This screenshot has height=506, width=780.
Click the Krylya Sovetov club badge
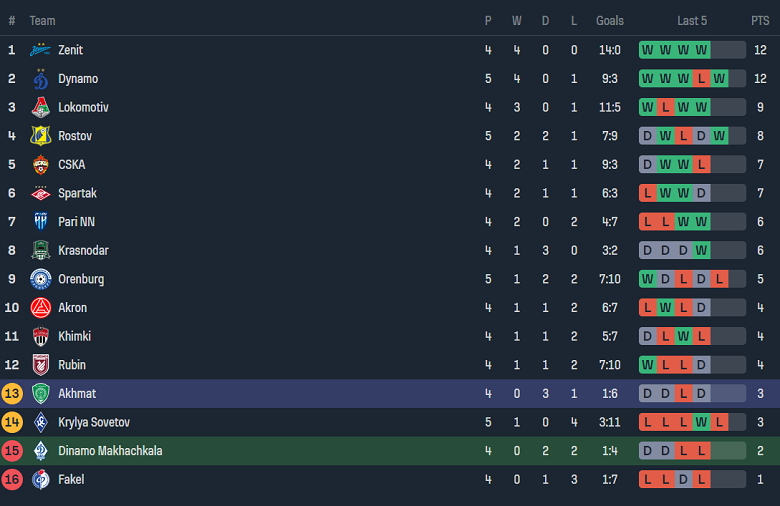point(40,423)
